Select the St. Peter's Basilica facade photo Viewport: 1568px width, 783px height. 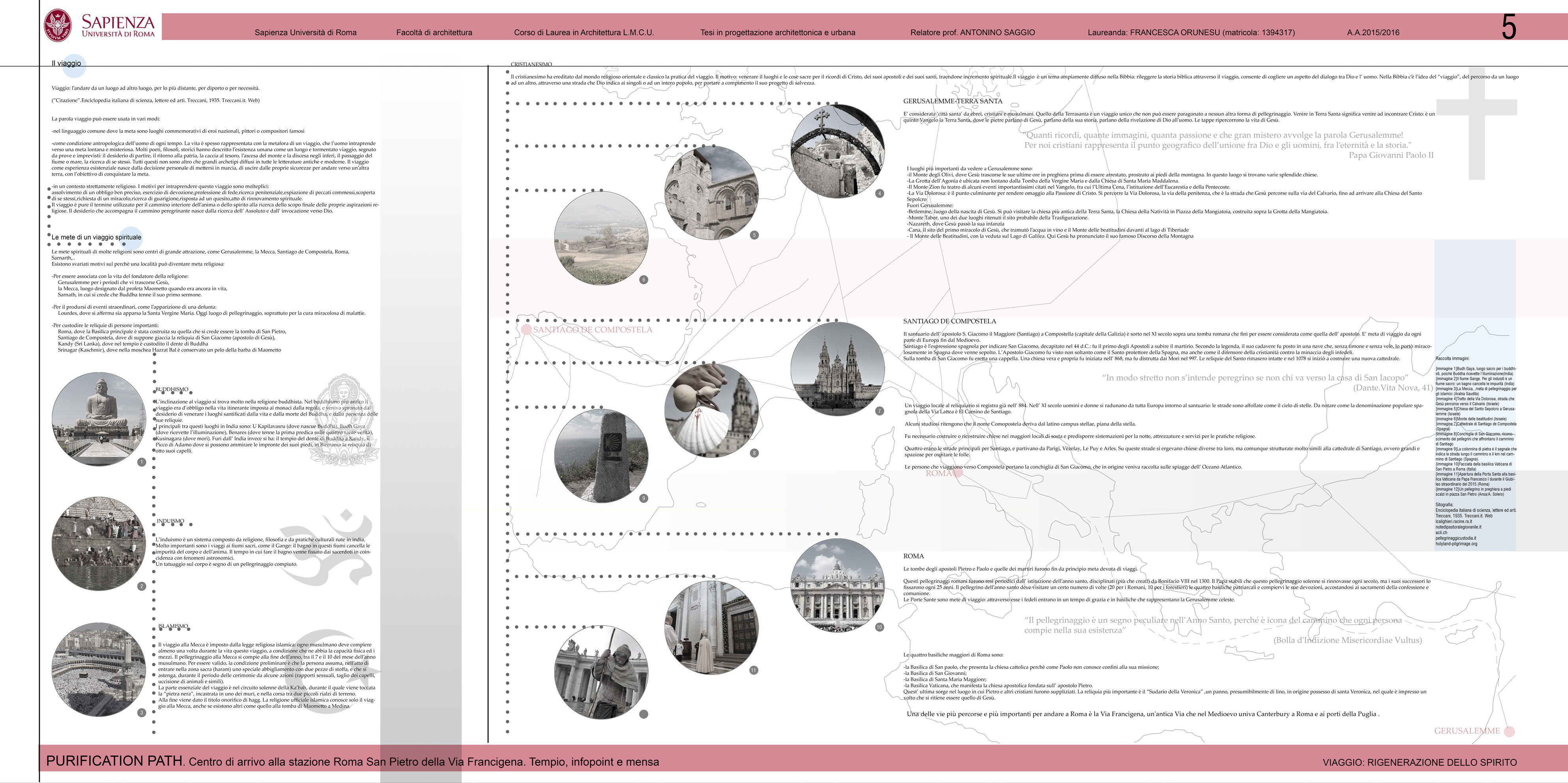(837, 585)
